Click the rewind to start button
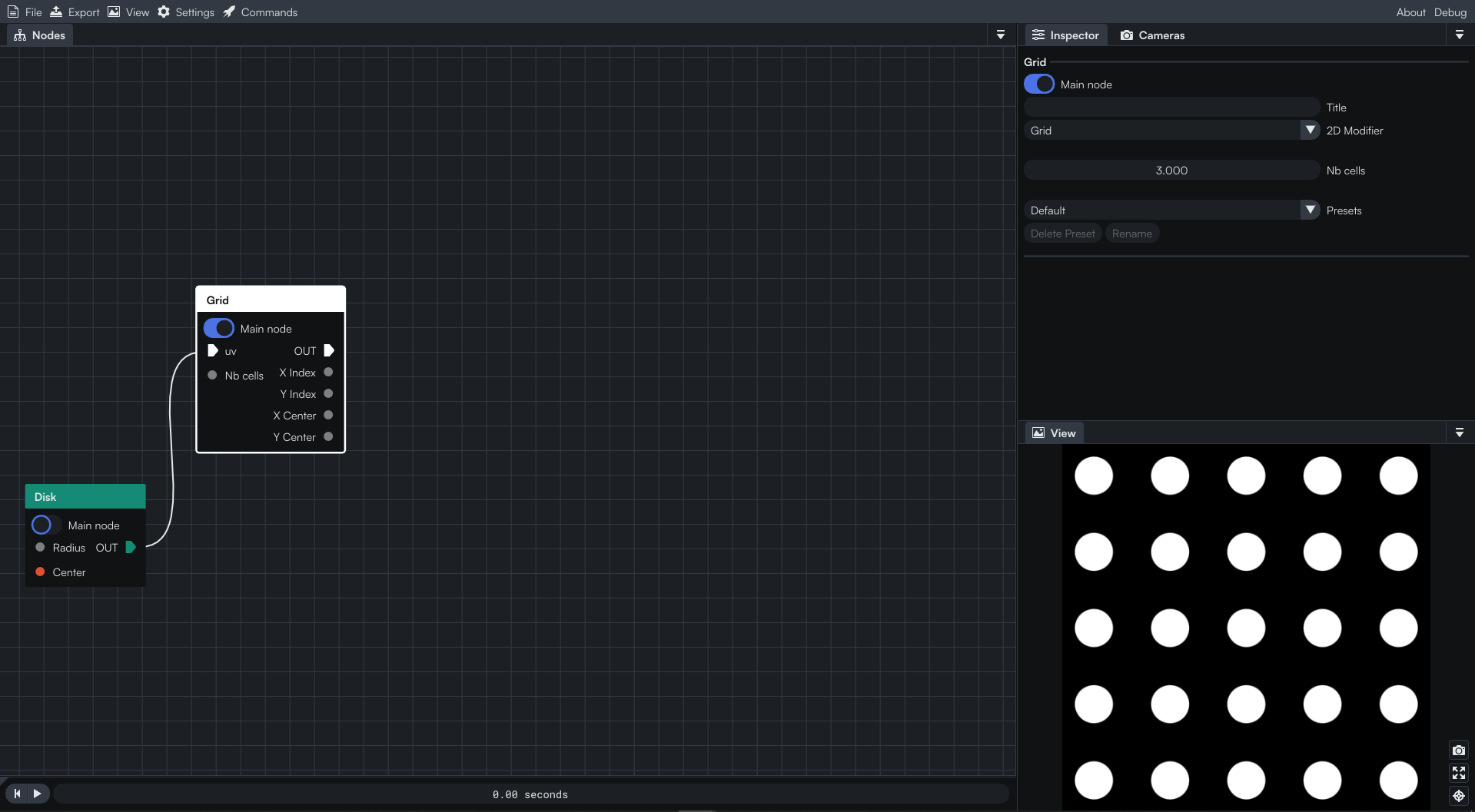This screenshot has width=1475, height=812. (17, 794)
